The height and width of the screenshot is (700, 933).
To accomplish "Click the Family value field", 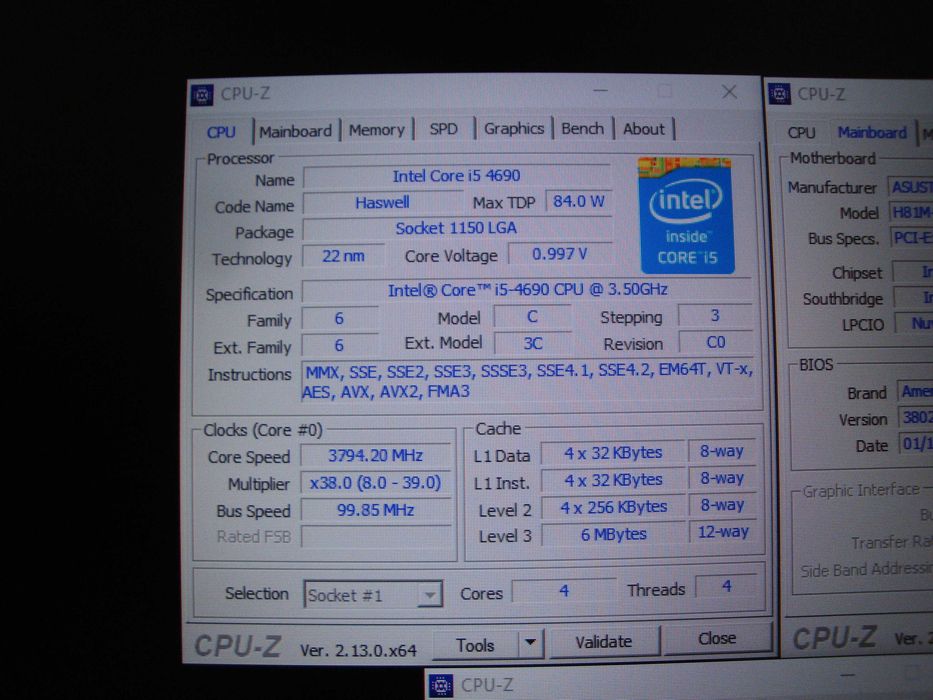I will (x=339, y=318).
